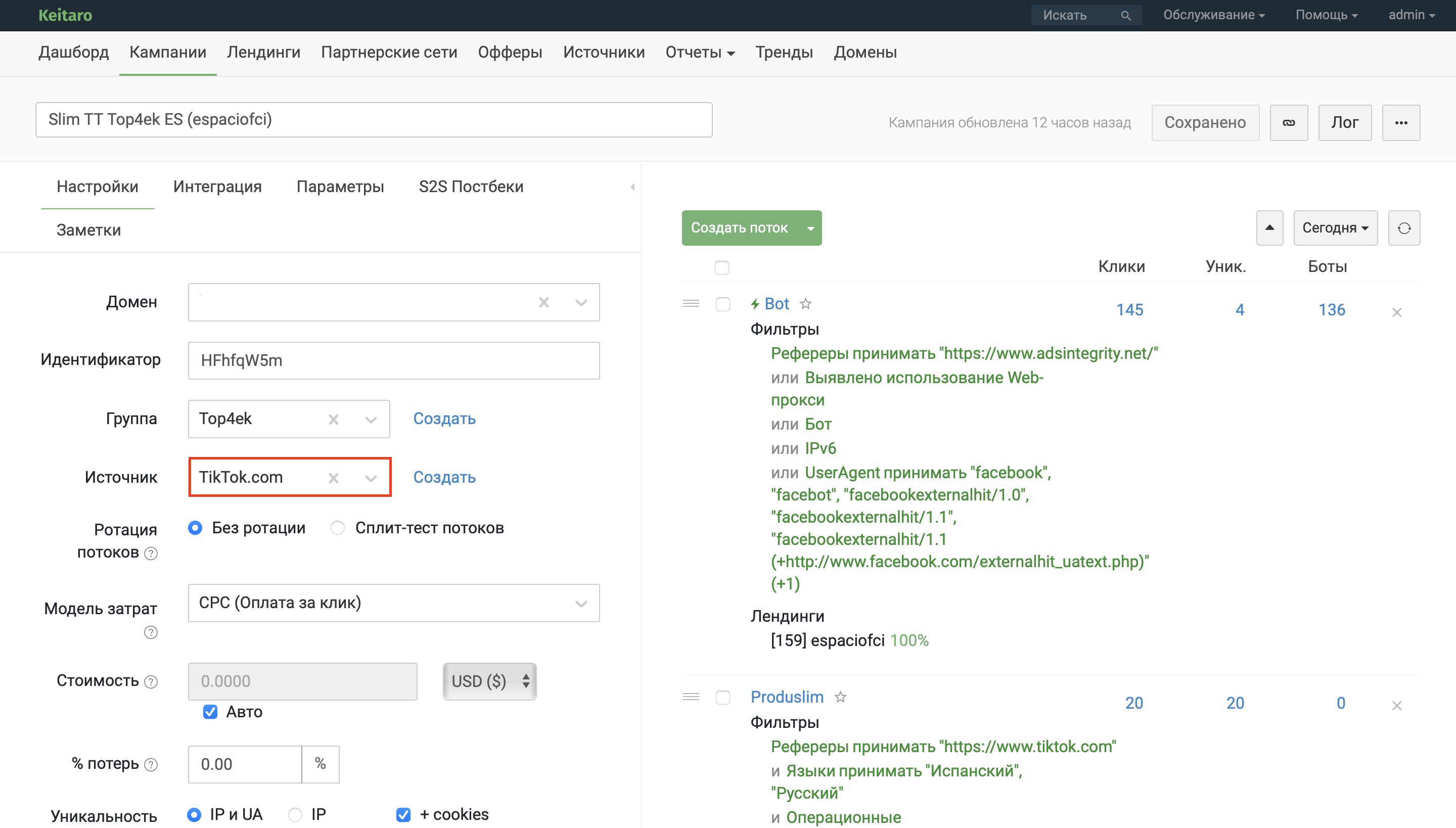Image resolution: width=1456 pixels, height=828 pixels.
Task: Select IP only uniqueness option
Action: click(x=295, y=814)
